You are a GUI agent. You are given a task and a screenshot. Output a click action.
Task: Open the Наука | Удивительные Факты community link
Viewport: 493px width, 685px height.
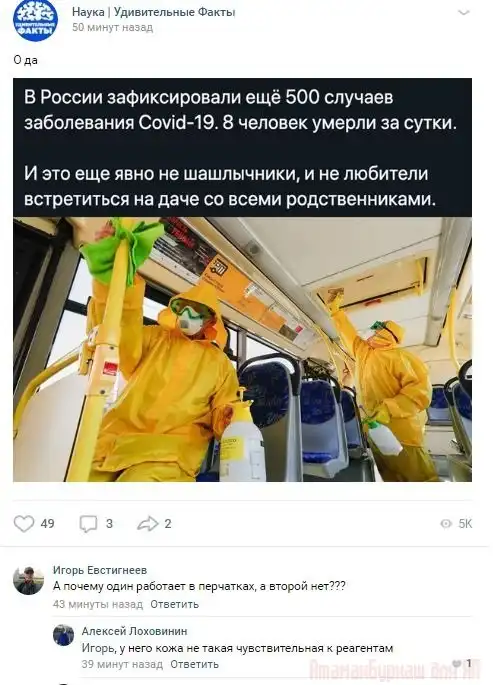coord(153,12)
